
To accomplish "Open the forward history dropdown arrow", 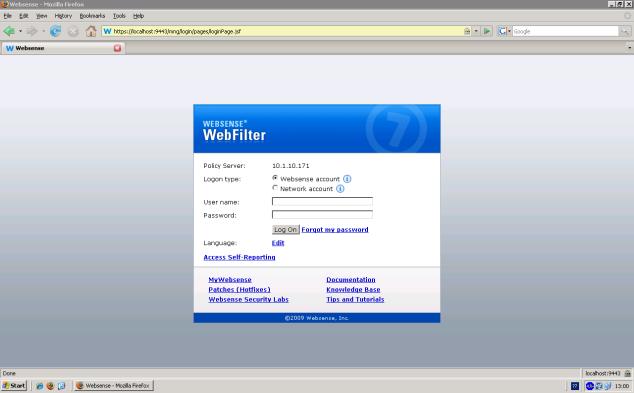I will coord(44,31).
